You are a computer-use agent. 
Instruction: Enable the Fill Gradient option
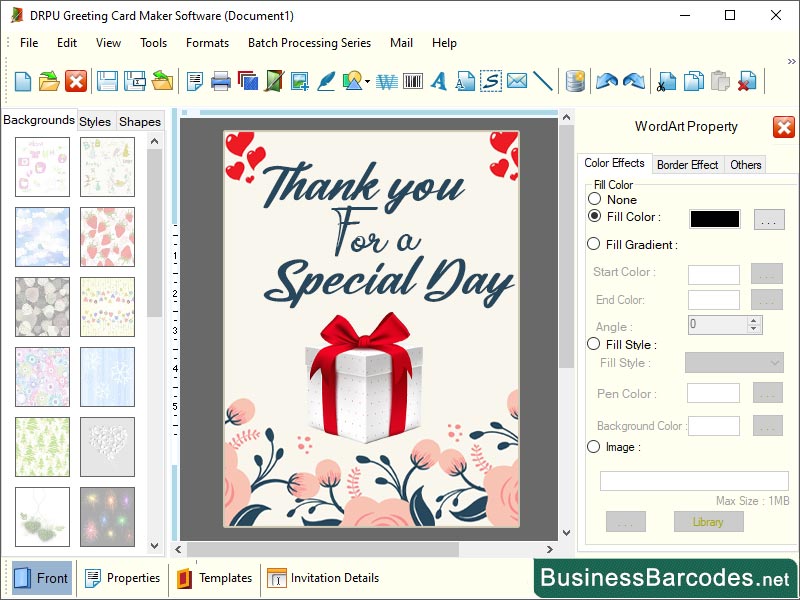point(595,245)
